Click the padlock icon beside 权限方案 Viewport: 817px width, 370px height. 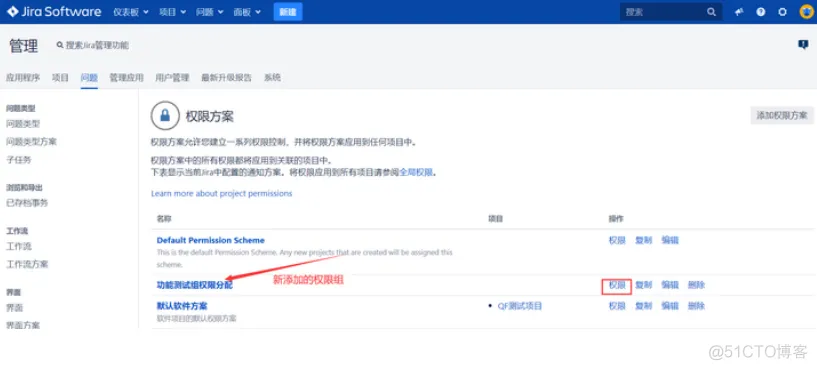tap(165, 116)
